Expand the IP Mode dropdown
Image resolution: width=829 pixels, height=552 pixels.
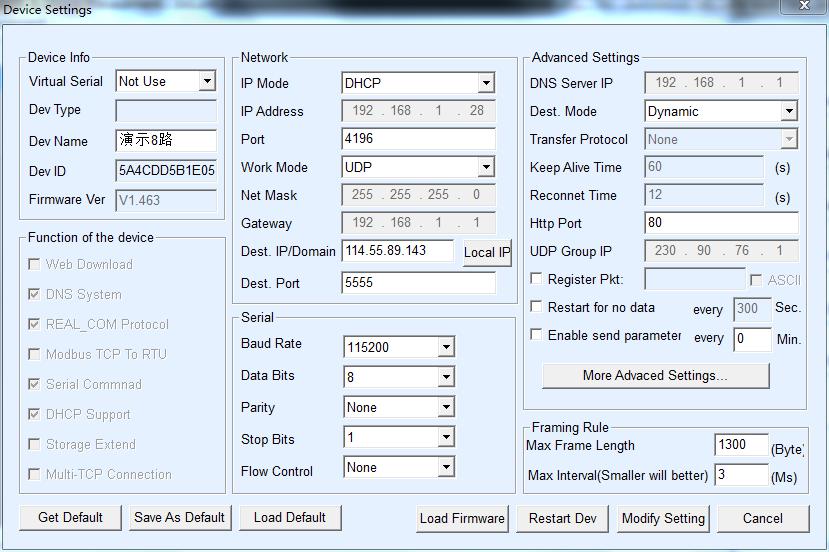485,83
